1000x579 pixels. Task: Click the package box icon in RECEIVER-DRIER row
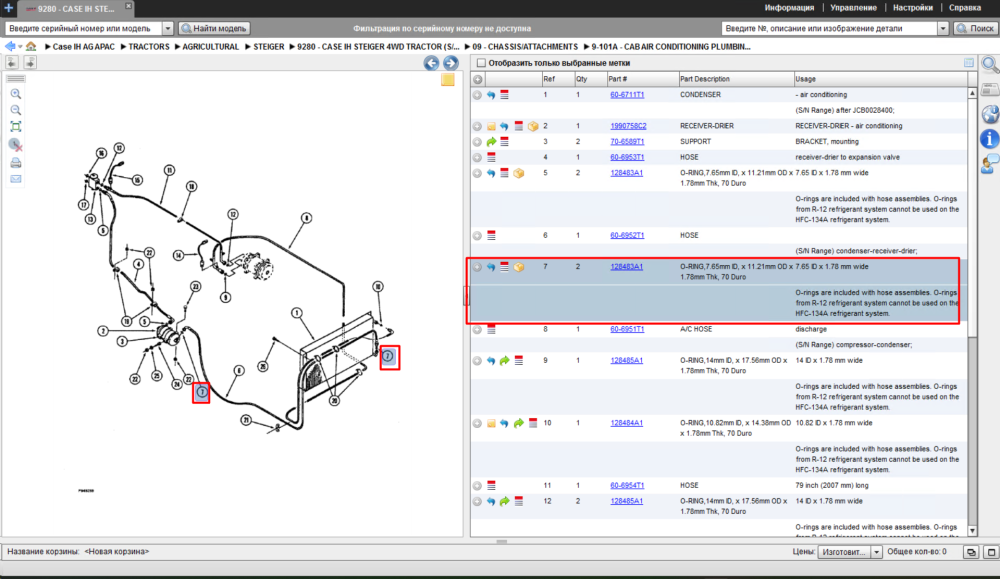pos(533,126)
